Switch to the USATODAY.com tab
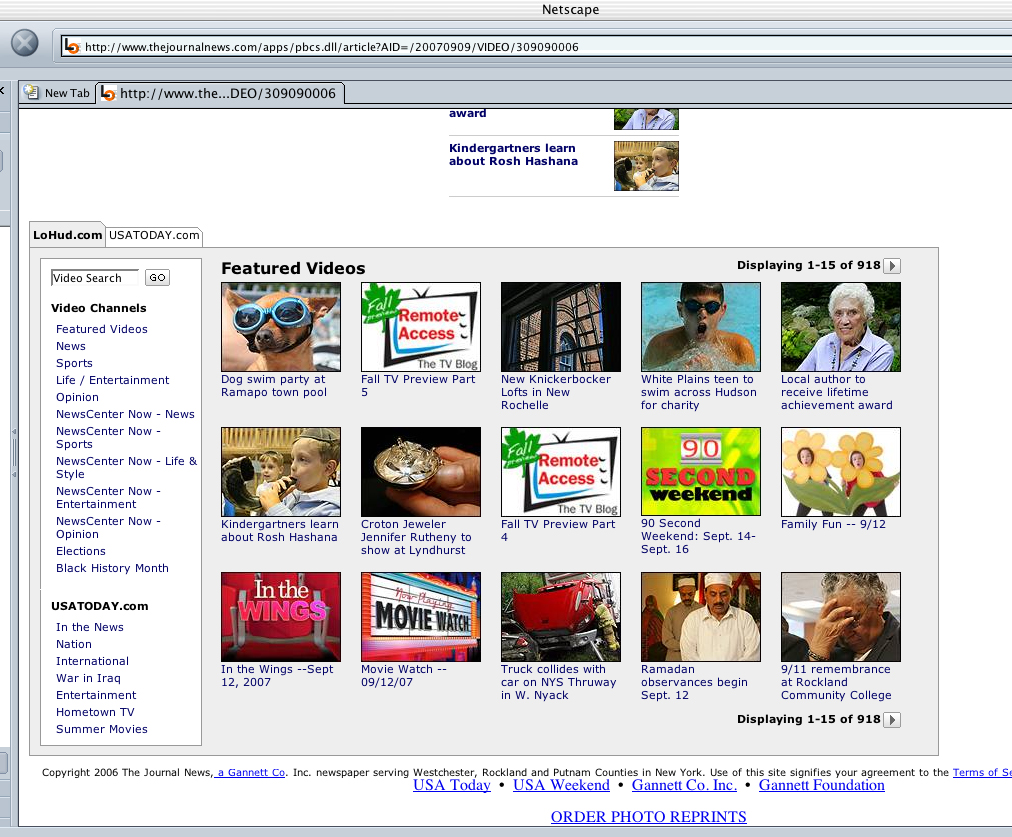Viewport: 1012px width, 837px height. pos(154,235)
